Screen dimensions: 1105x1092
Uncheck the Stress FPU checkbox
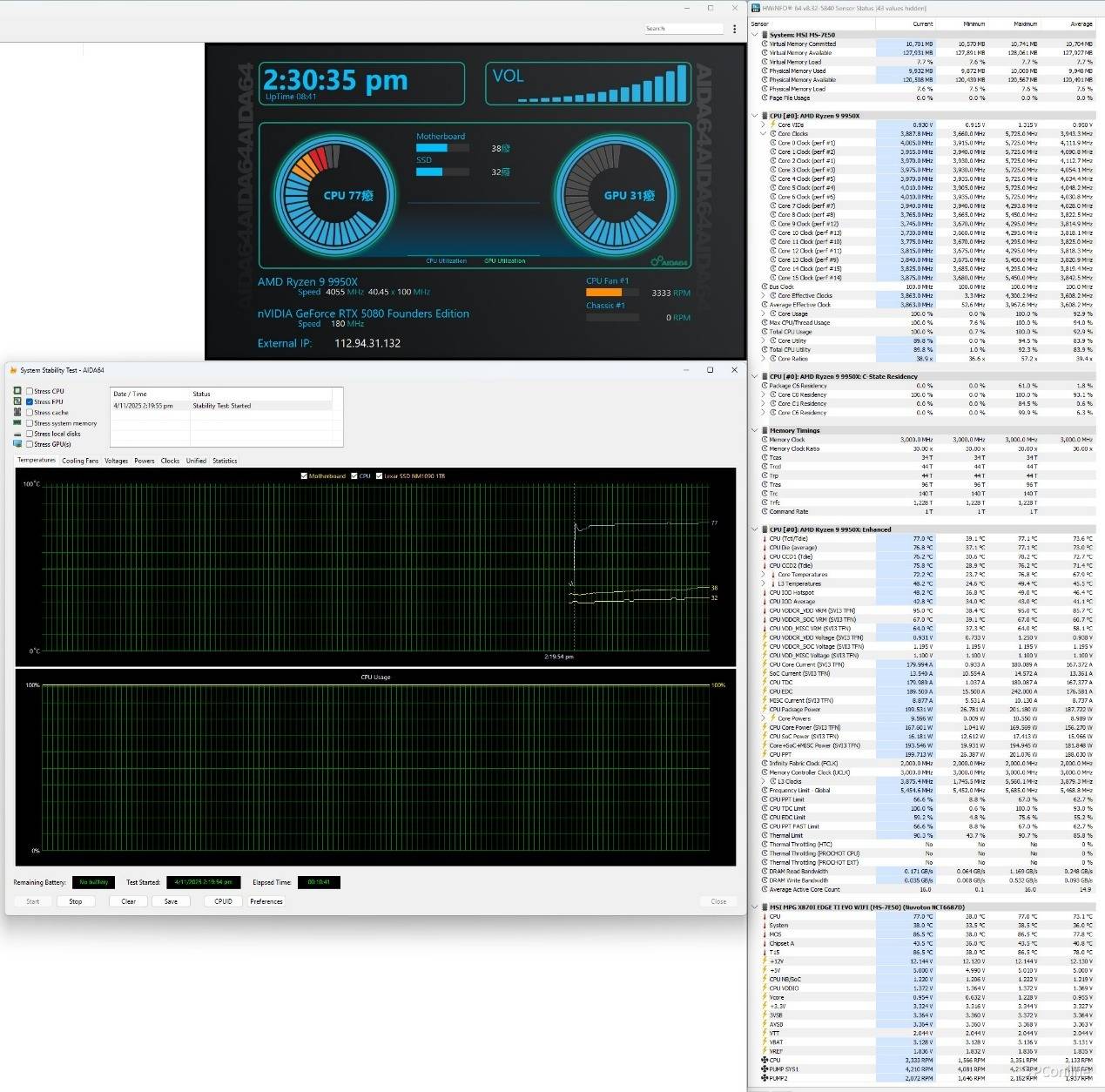pyautogui.click(x=30, y=401)
